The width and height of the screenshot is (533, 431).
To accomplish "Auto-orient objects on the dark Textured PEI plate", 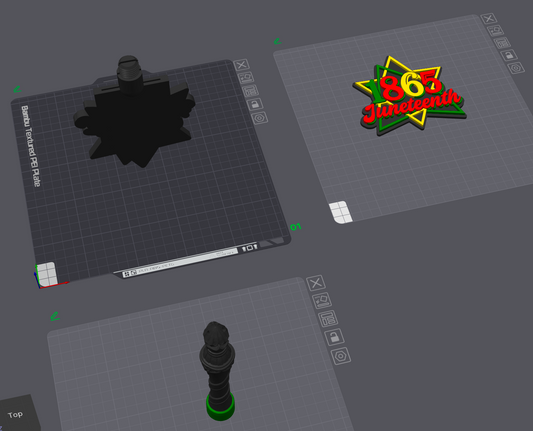I will point(246,78).
